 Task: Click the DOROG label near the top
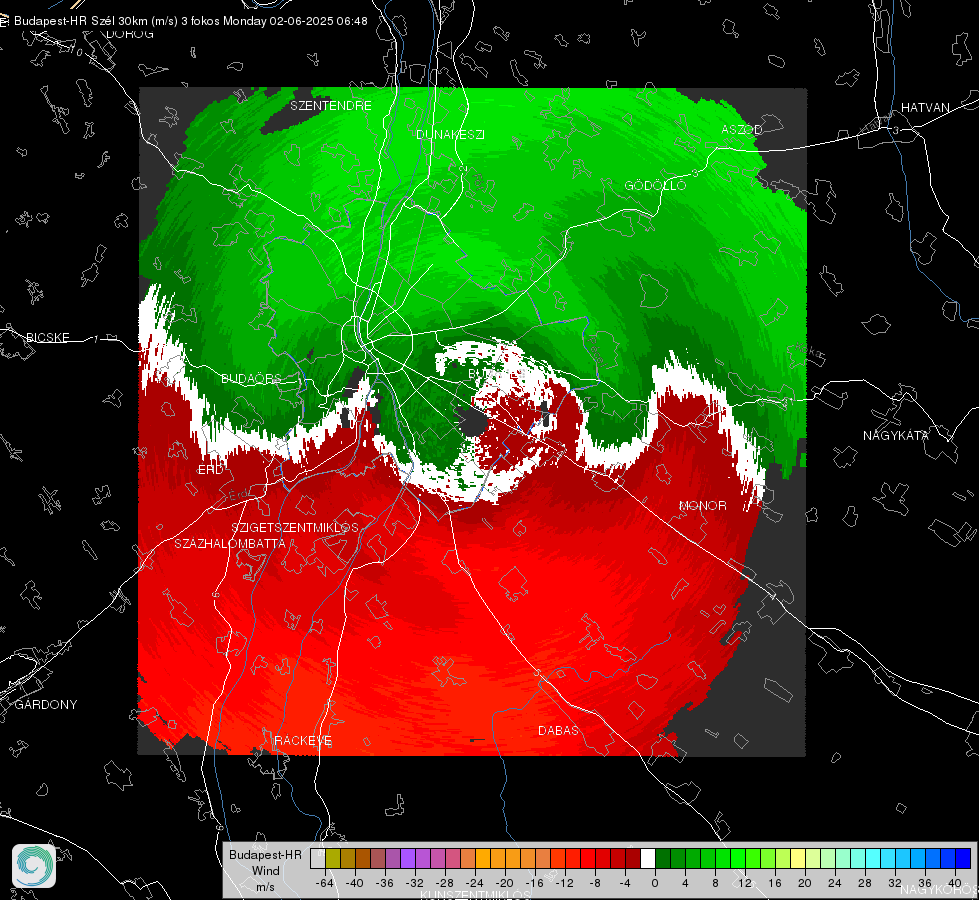130,34
